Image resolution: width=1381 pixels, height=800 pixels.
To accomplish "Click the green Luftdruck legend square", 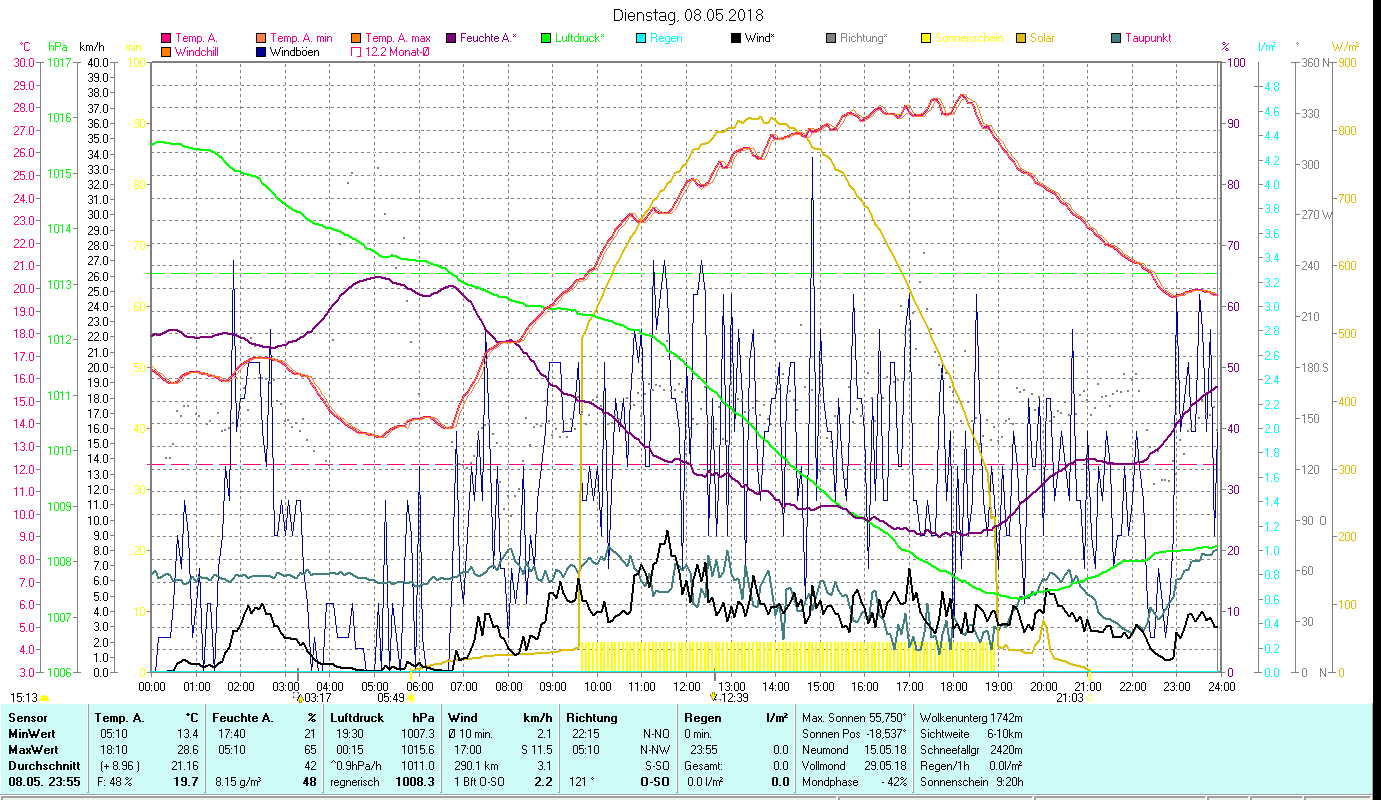I will pos(546,39).
